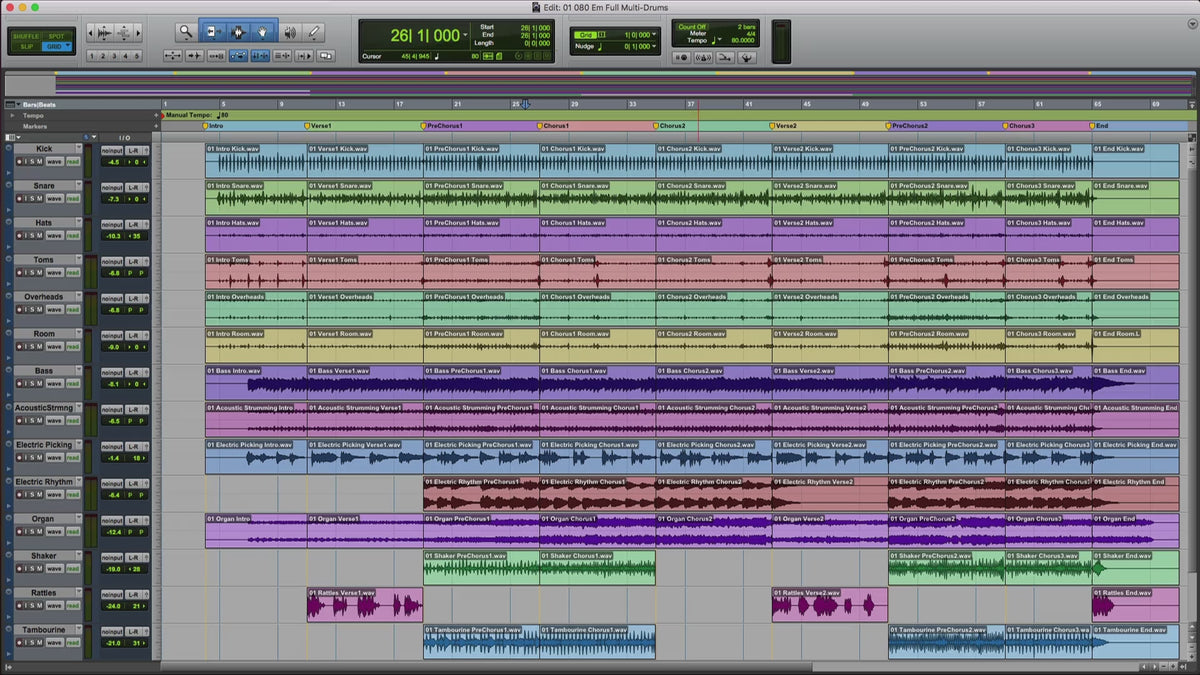Image resolution: width=1200 pixels, height=675 pixels.
Task: Switch to Slip edit mode
Action: click(x=27, y=47)
